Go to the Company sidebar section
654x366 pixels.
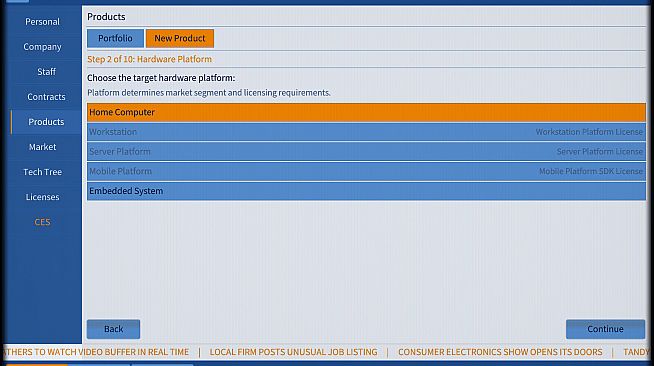tap(42, 47)
